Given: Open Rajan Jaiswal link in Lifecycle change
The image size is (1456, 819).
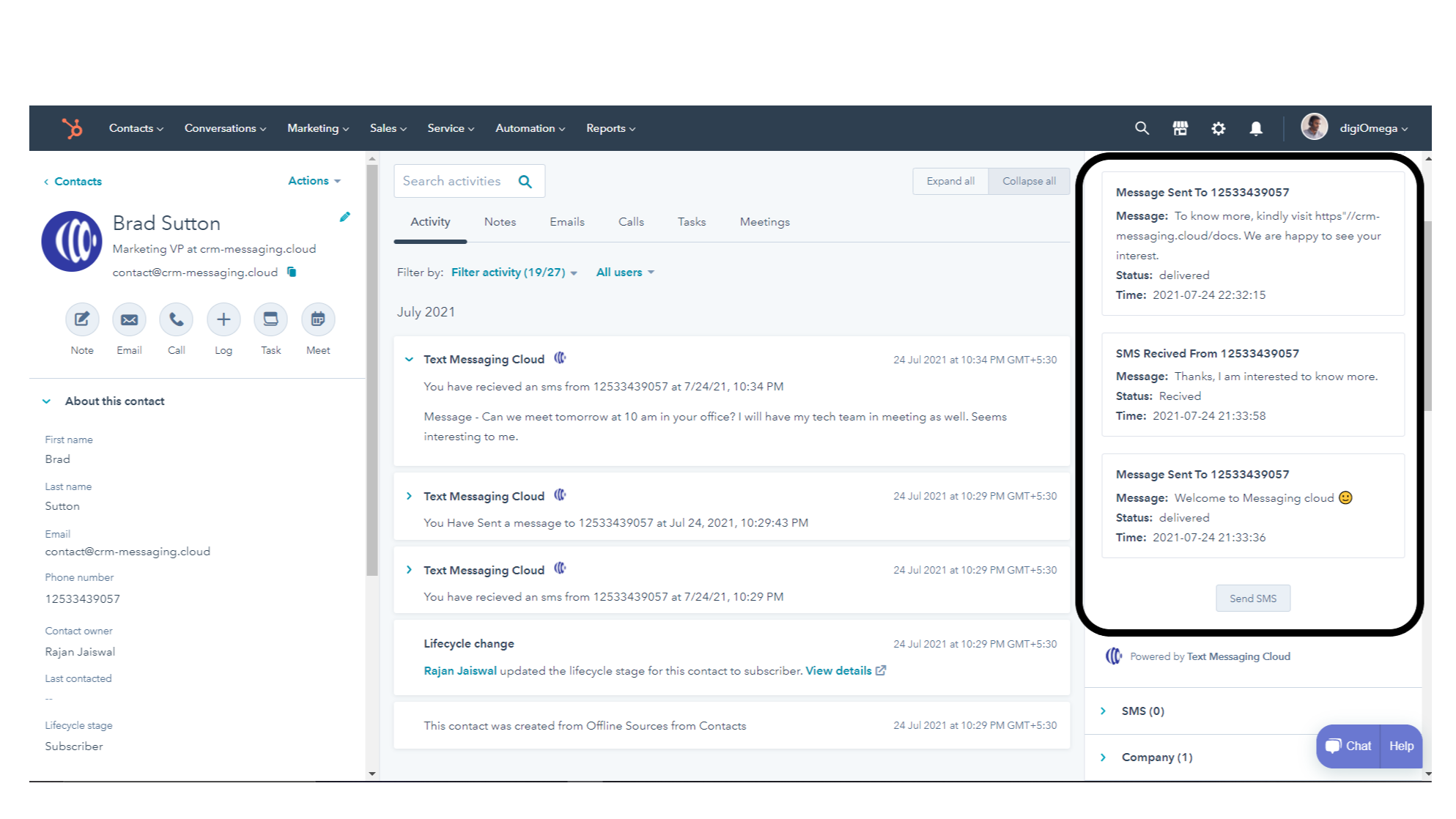Looking at the screenshot, I should tap(460, 671).
